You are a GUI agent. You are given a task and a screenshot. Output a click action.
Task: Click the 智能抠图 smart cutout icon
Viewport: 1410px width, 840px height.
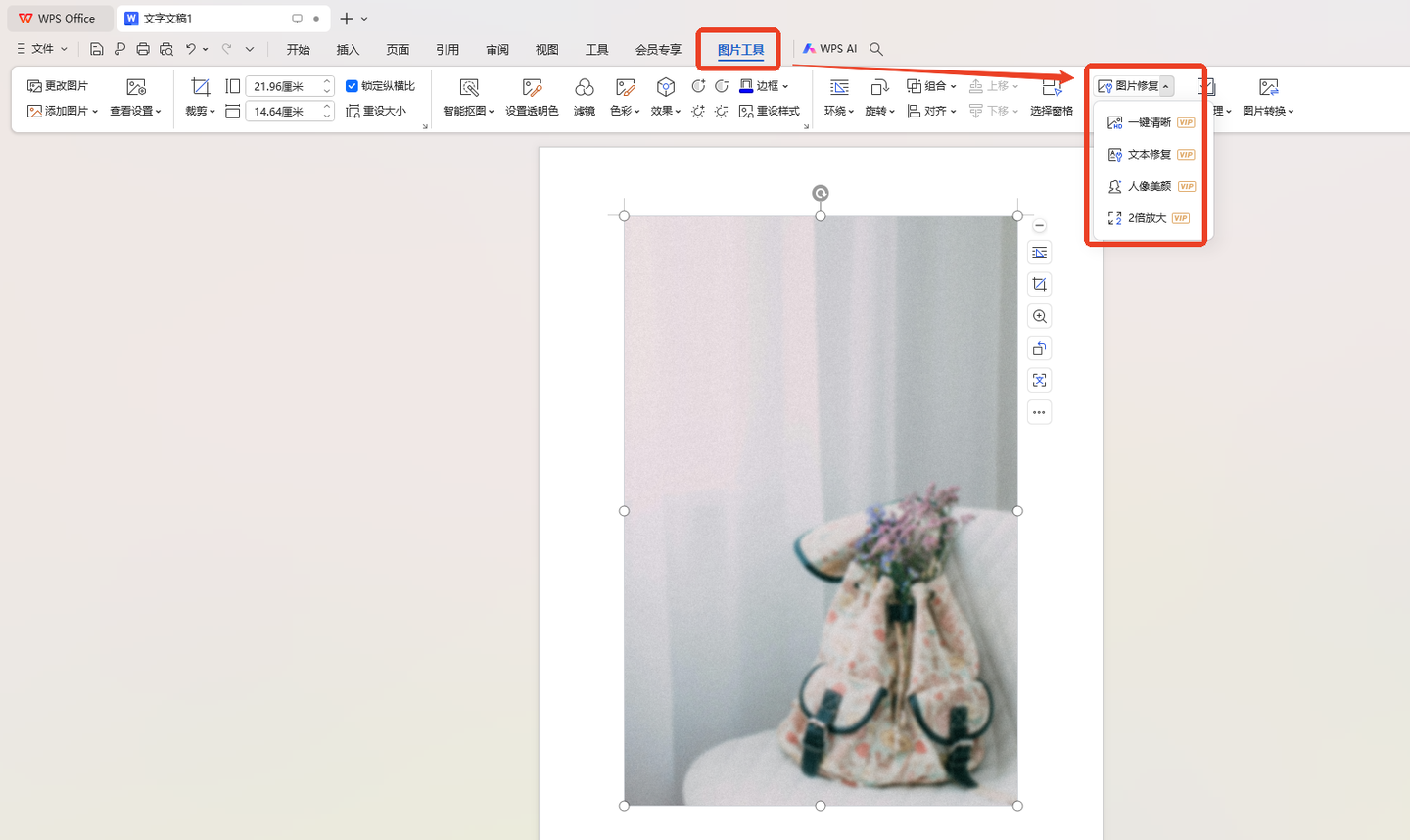coord(469,88)
